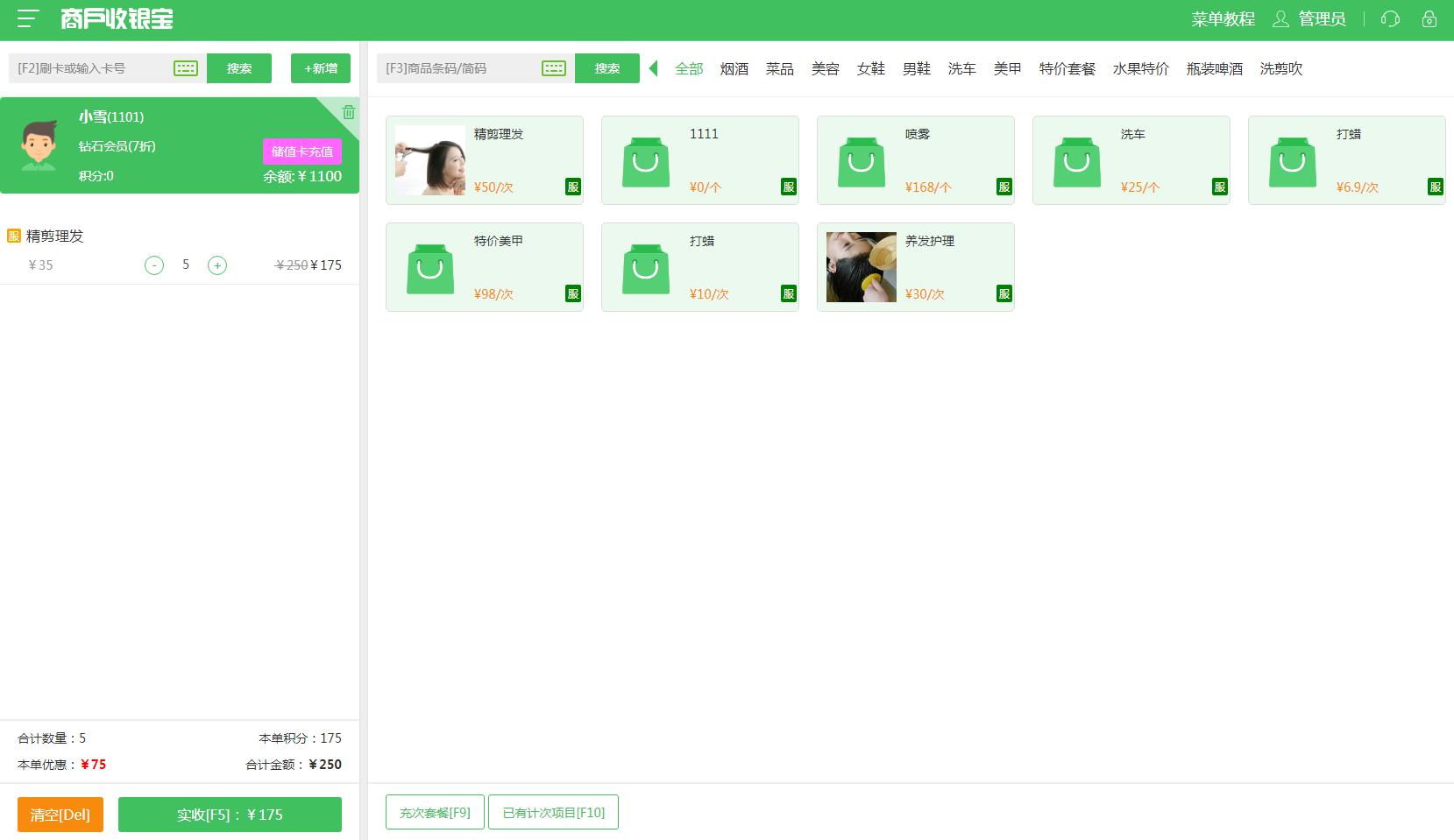
Task: Select the 养发护理 product thumbnail
Action: tap(861, 267)
